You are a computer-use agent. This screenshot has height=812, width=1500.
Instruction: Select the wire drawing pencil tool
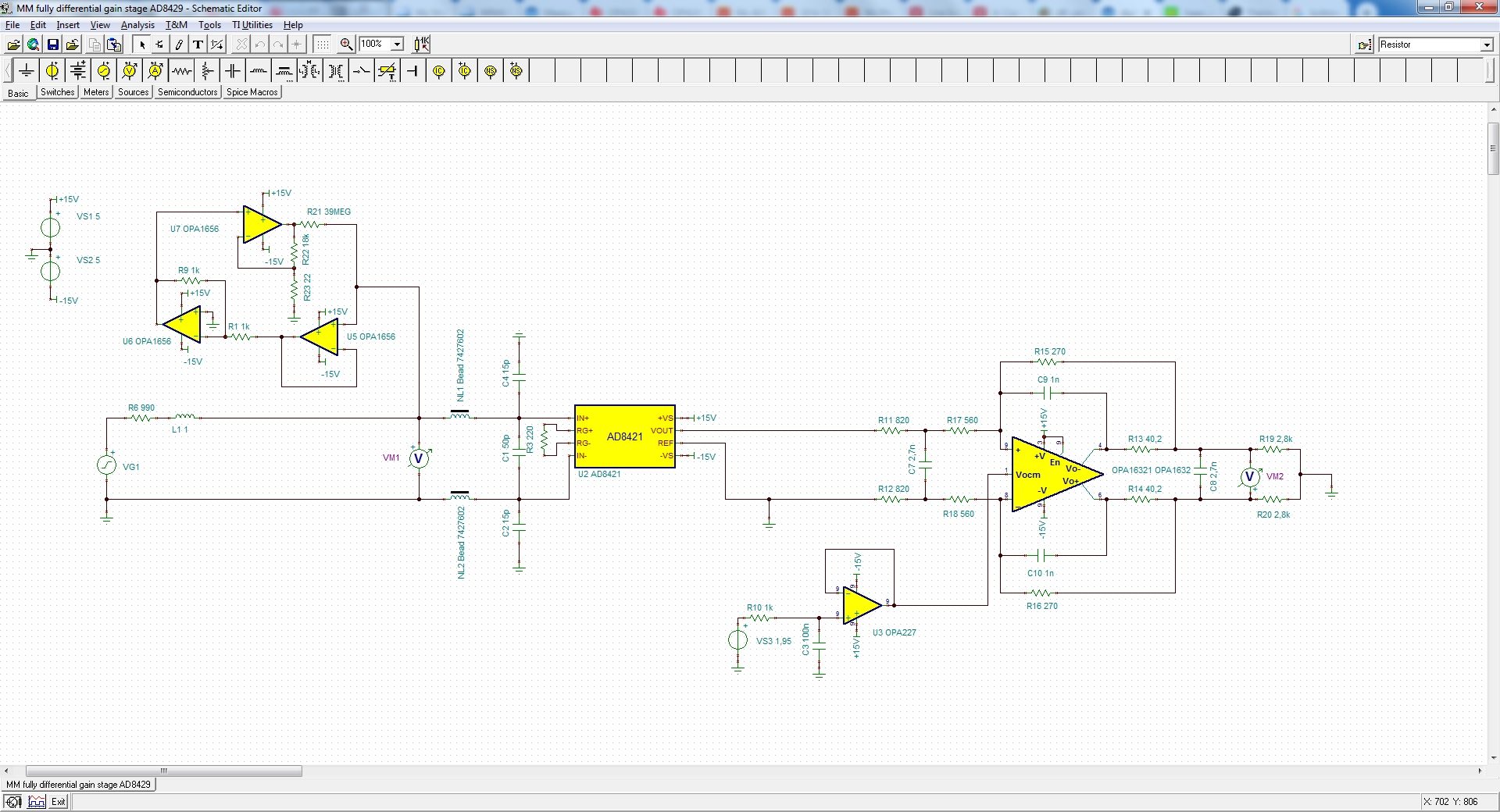[x=179, y=45]
